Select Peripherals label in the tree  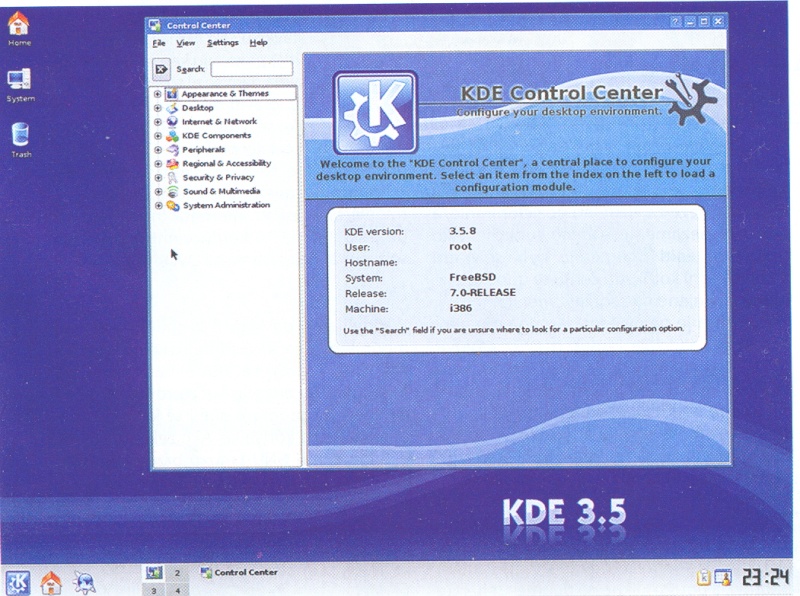[x=204, y=150]
